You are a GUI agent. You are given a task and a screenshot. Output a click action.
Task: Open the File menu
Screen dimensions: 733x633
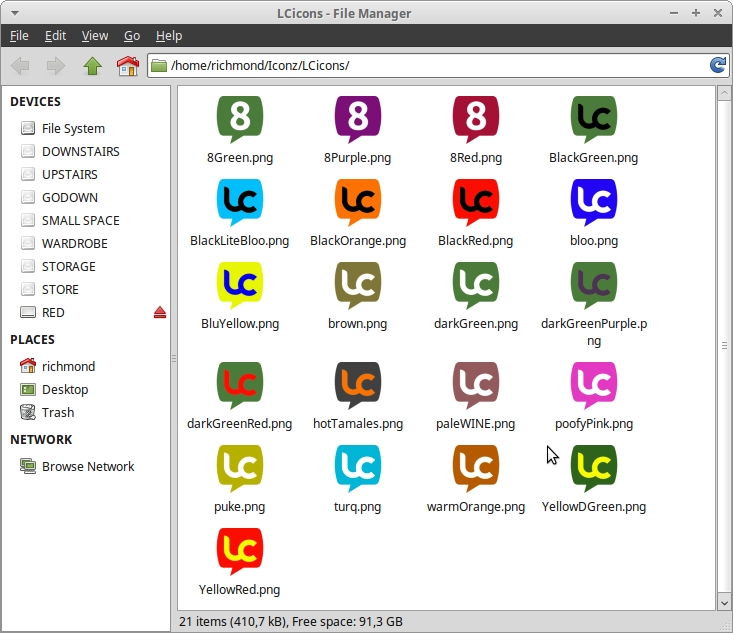19,35
